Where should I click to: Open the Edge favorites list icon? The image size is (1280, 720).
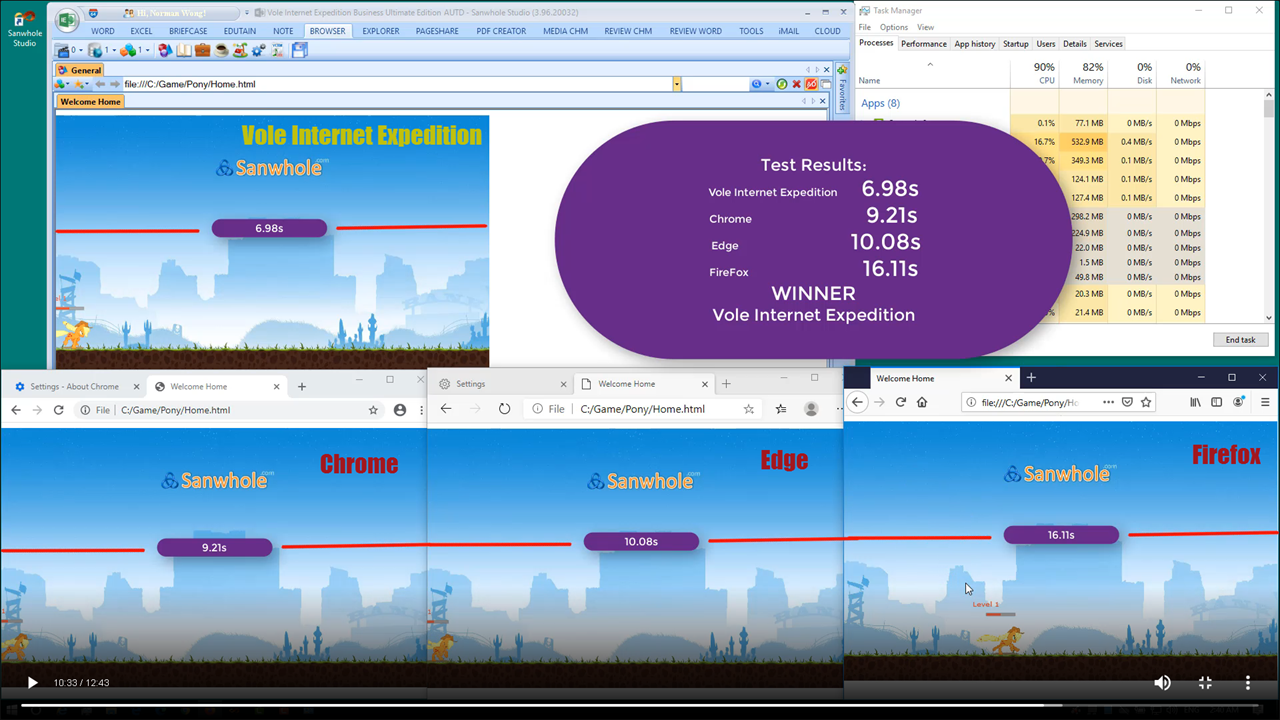781,409
